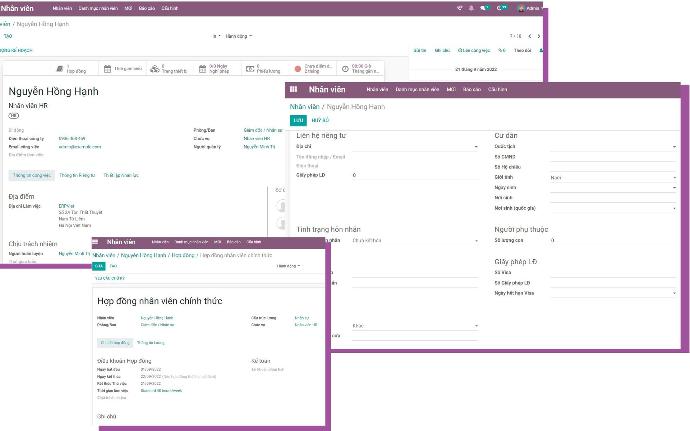
Task: Click Nhân viên breadcrumb in contract window
Action: click(105, 255)
